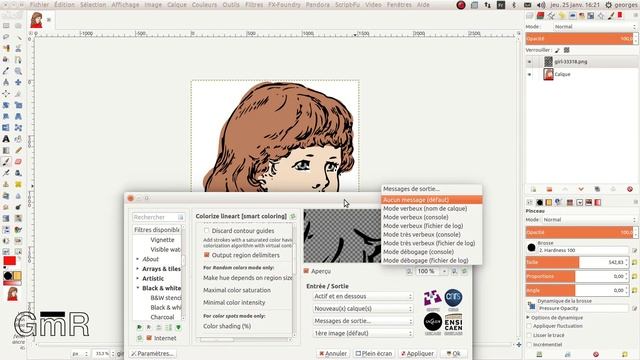
Task: Toggle the lock pixels brush icon
Action: (558, 50)
